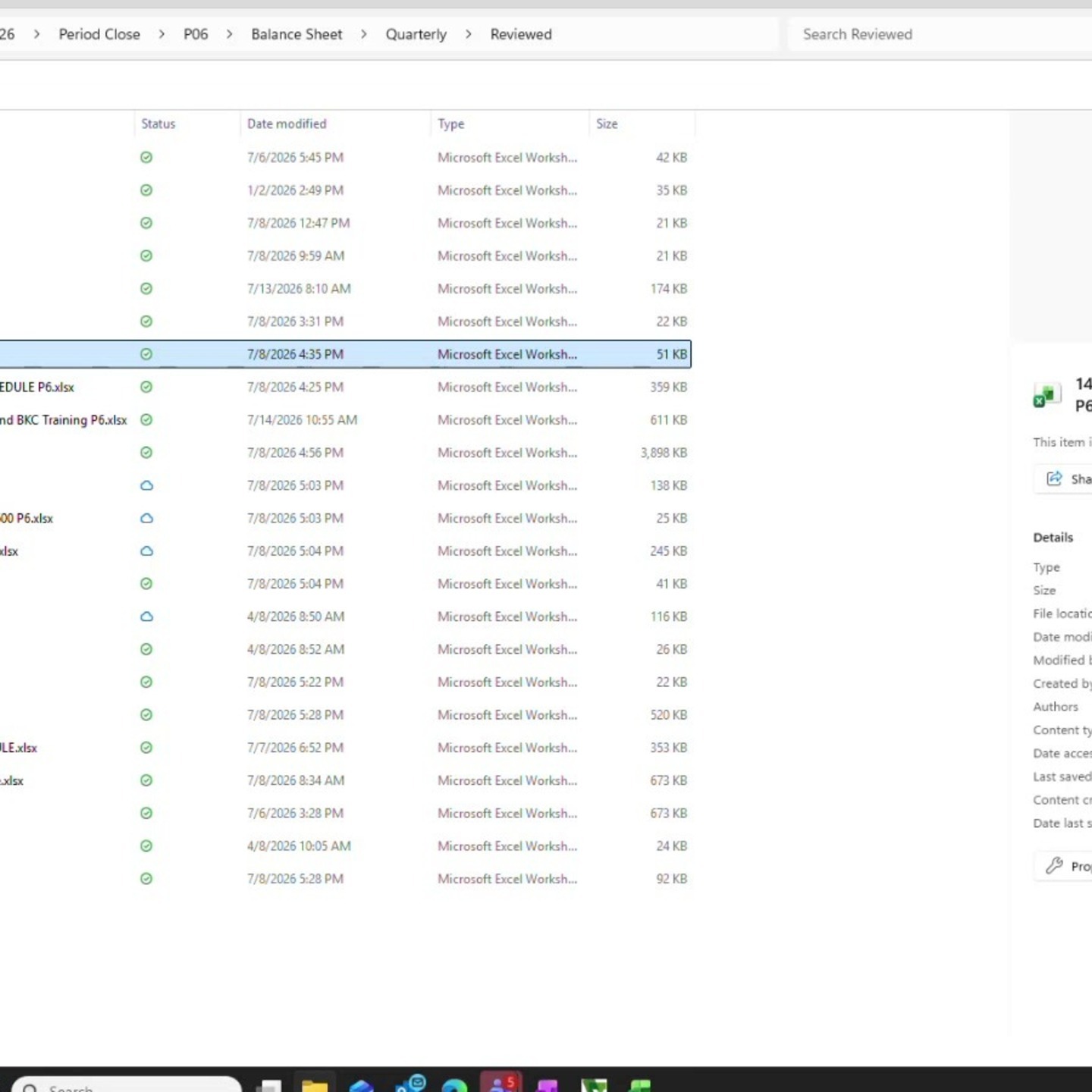Click the status icon on the 7/8/2026 12:47 PM row

click(x=146, y=223)
